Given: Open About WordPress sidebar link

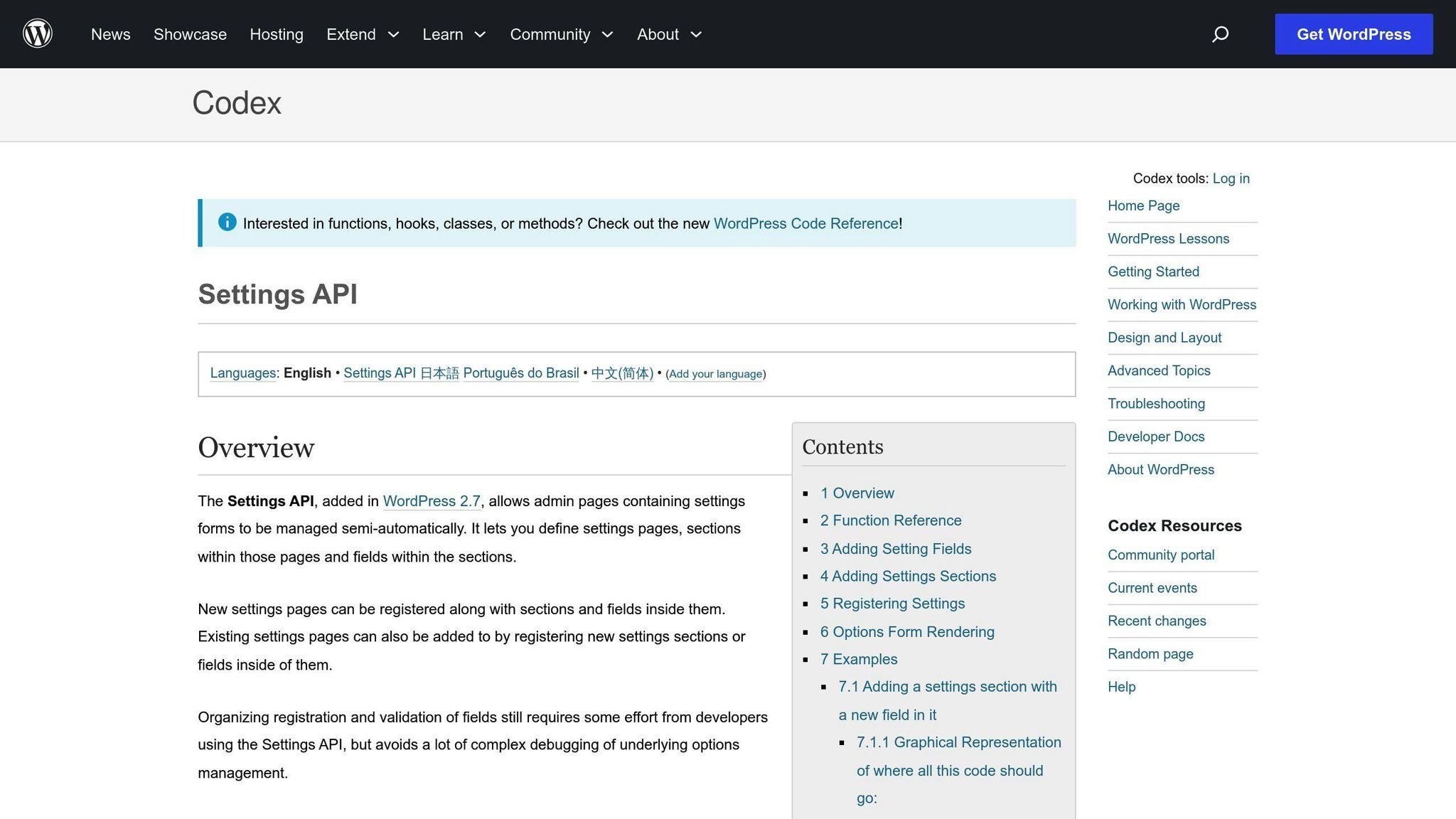Looking at the screenshot, I should pos(1161,469).
